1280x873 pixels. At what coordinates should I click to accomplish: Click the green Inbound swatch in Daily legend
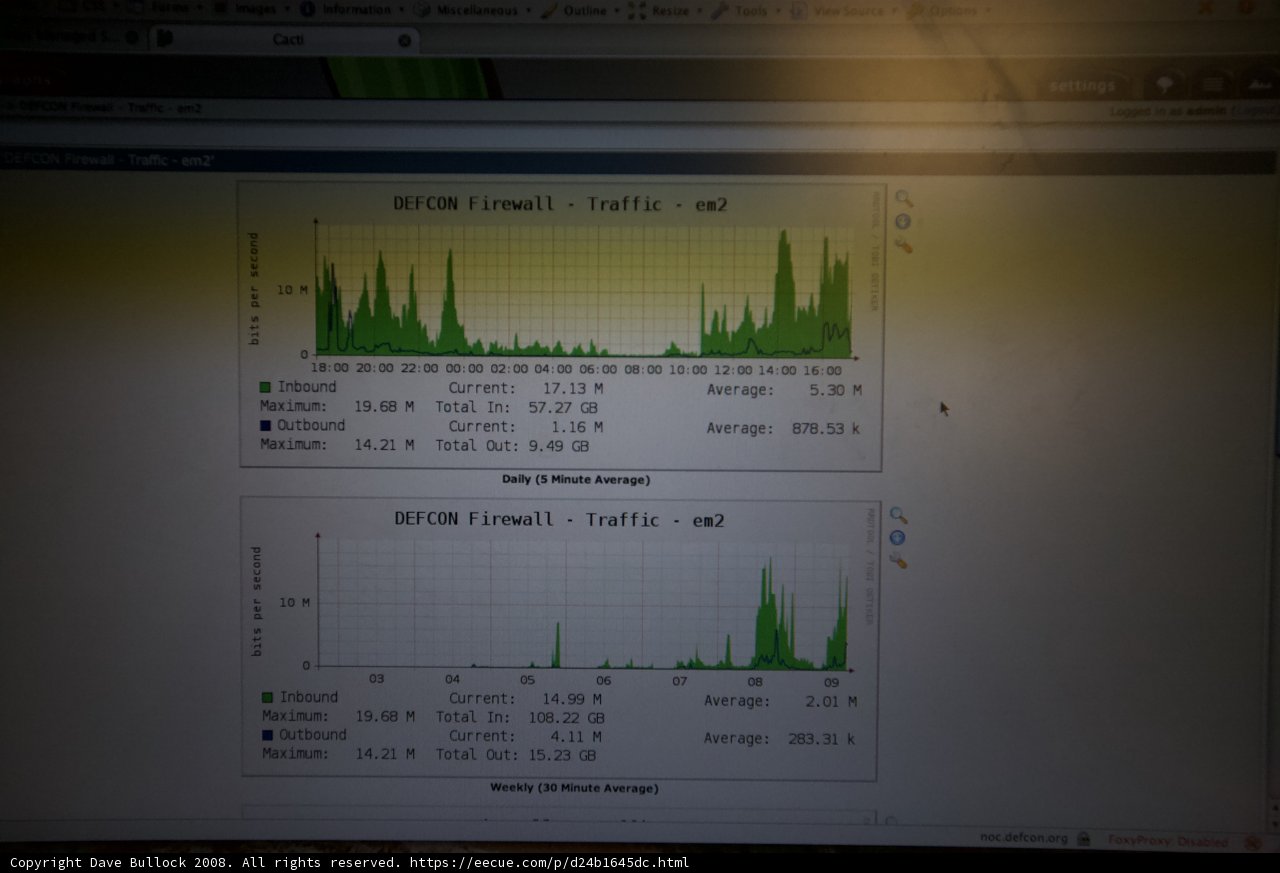(265, 387)
